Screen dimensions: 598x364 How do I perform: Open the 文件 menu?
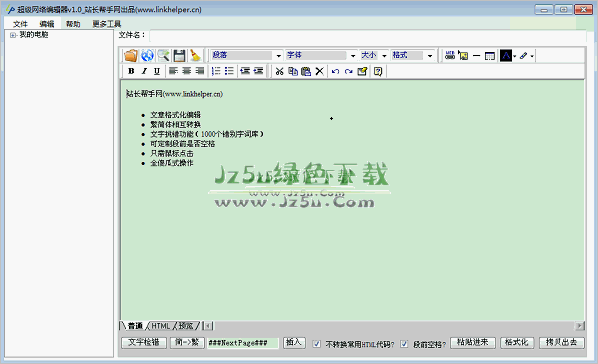click(x=20, y=24)
